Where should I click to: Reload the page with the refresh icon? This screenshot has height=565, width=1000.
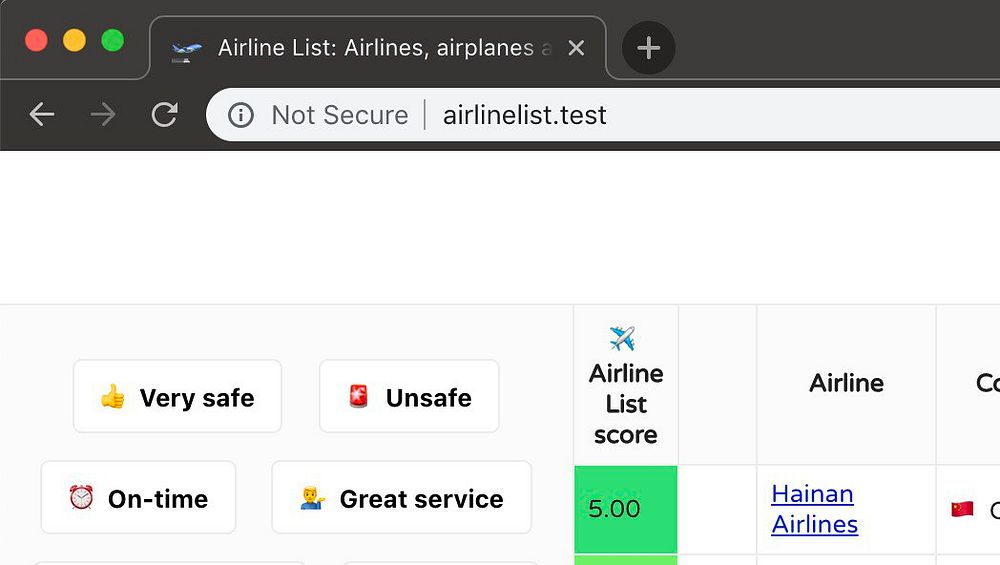[x=164, y=115]
